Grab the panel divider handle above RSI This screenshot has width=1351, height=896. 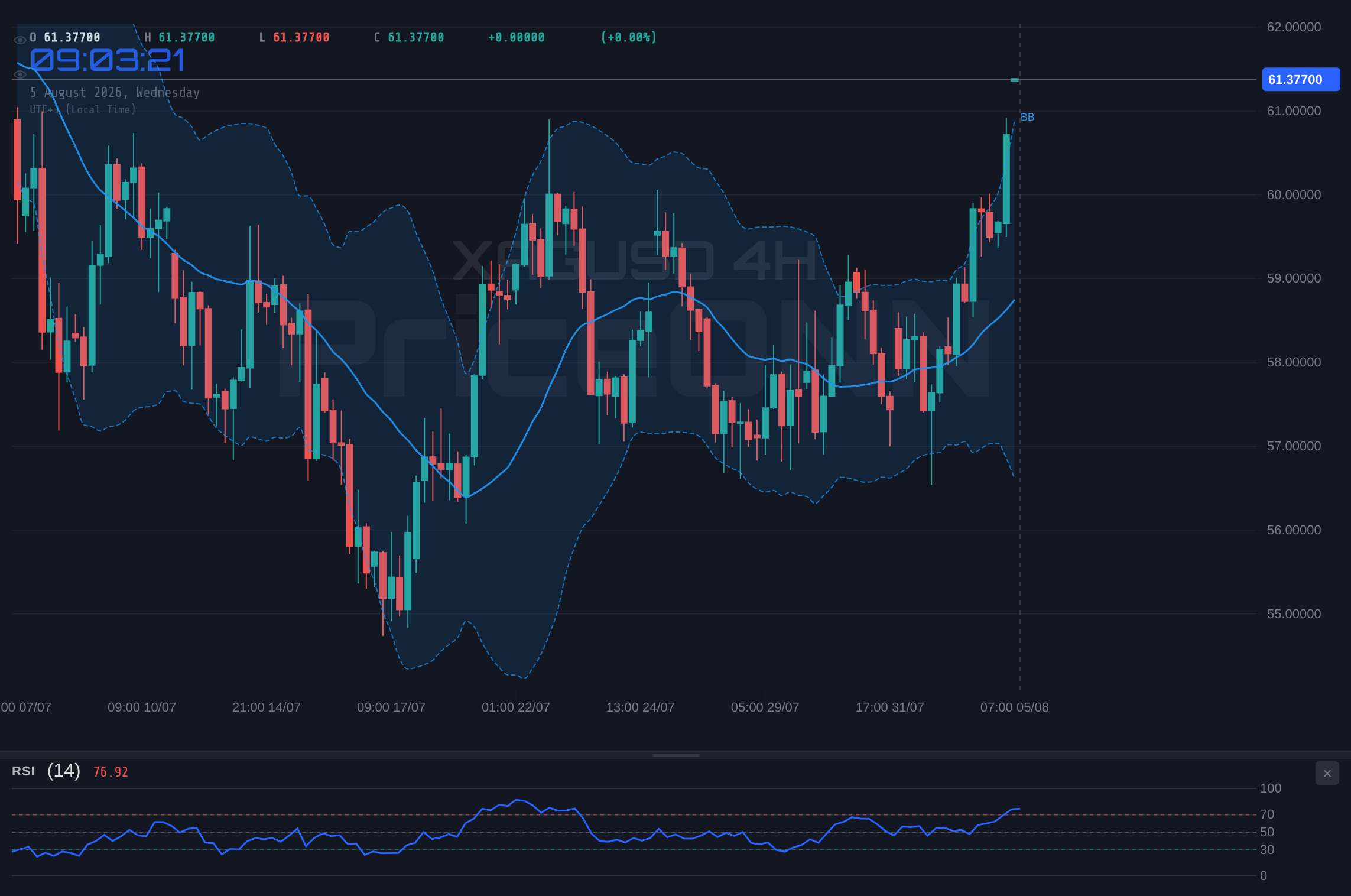(675, 755)
